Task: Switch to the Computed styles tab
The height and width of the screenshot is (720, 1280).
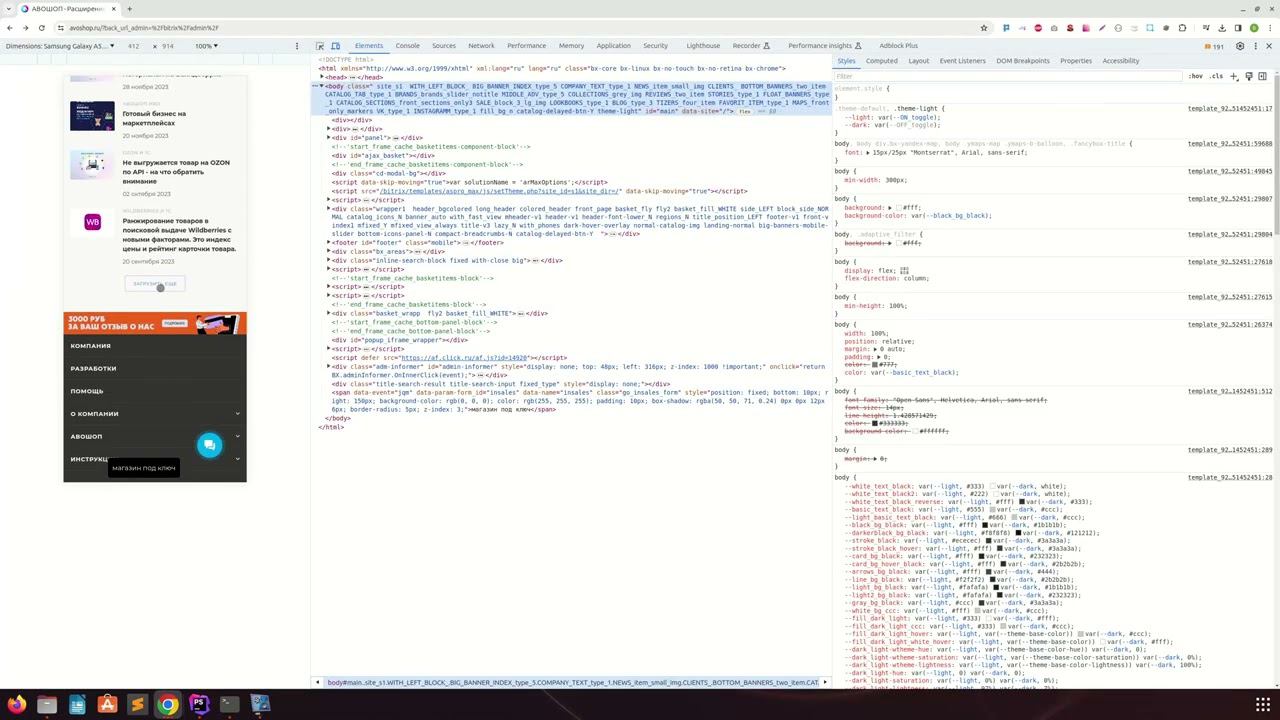Action: pos(881,61)
